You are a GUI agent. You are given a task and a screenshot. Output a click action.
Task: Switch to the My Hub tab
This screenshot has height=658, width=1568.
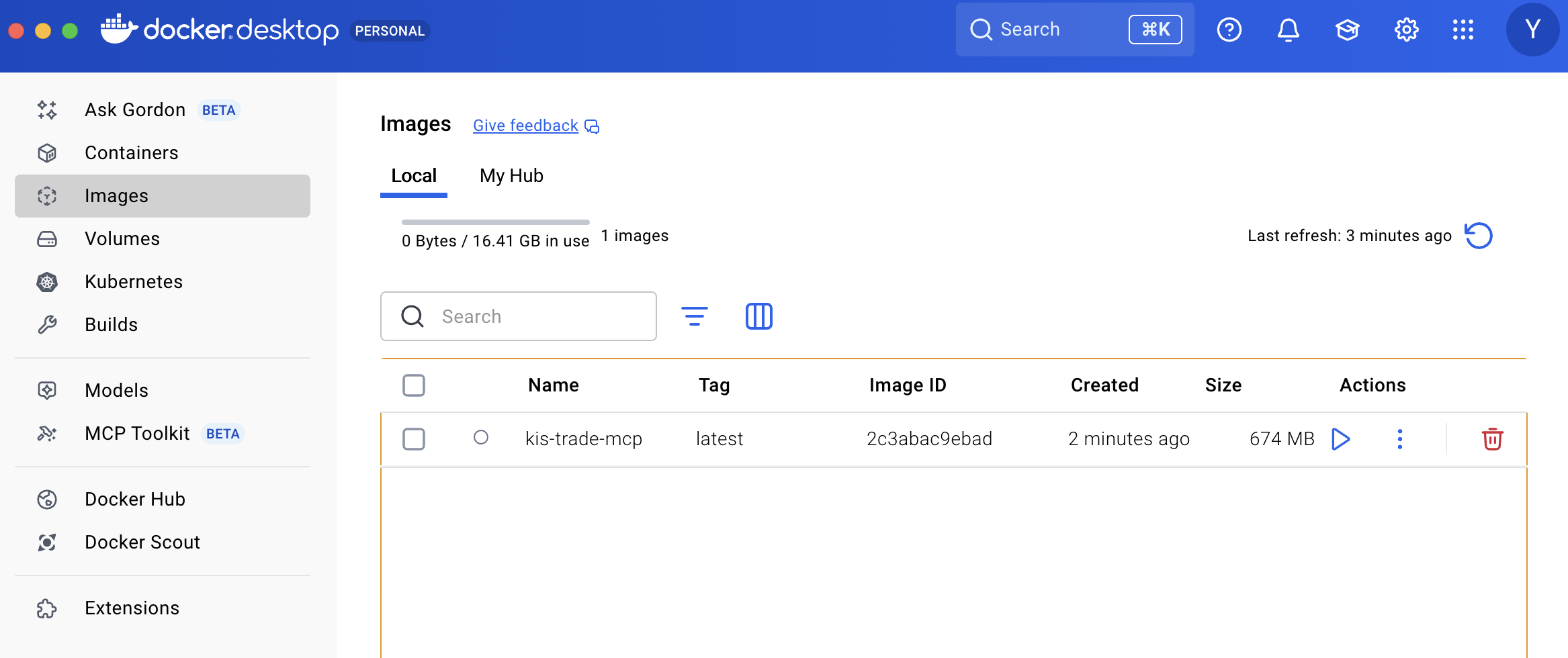[511, 176]
